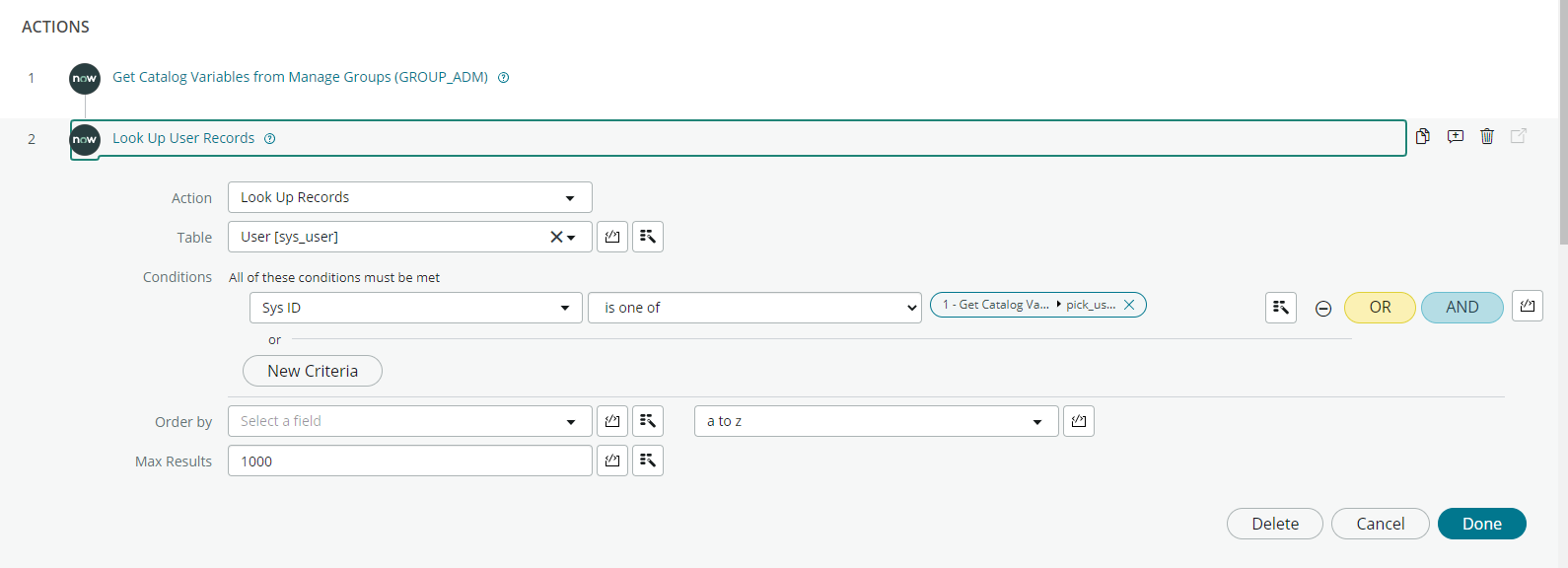Viewport: 1568px width, 568px height.
Task: Click help icon next to Look Up User Records
Action: [x=270, y=138]
